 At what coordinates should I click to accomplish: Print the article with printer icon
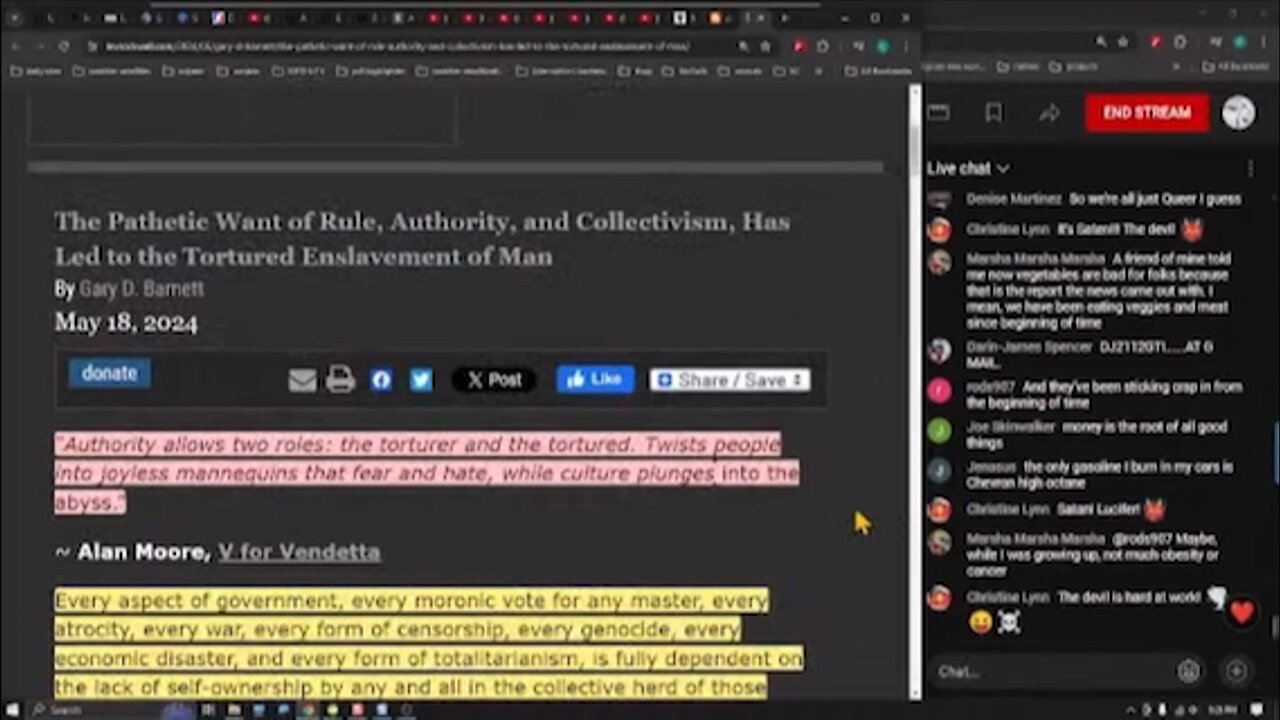point(340,379)
